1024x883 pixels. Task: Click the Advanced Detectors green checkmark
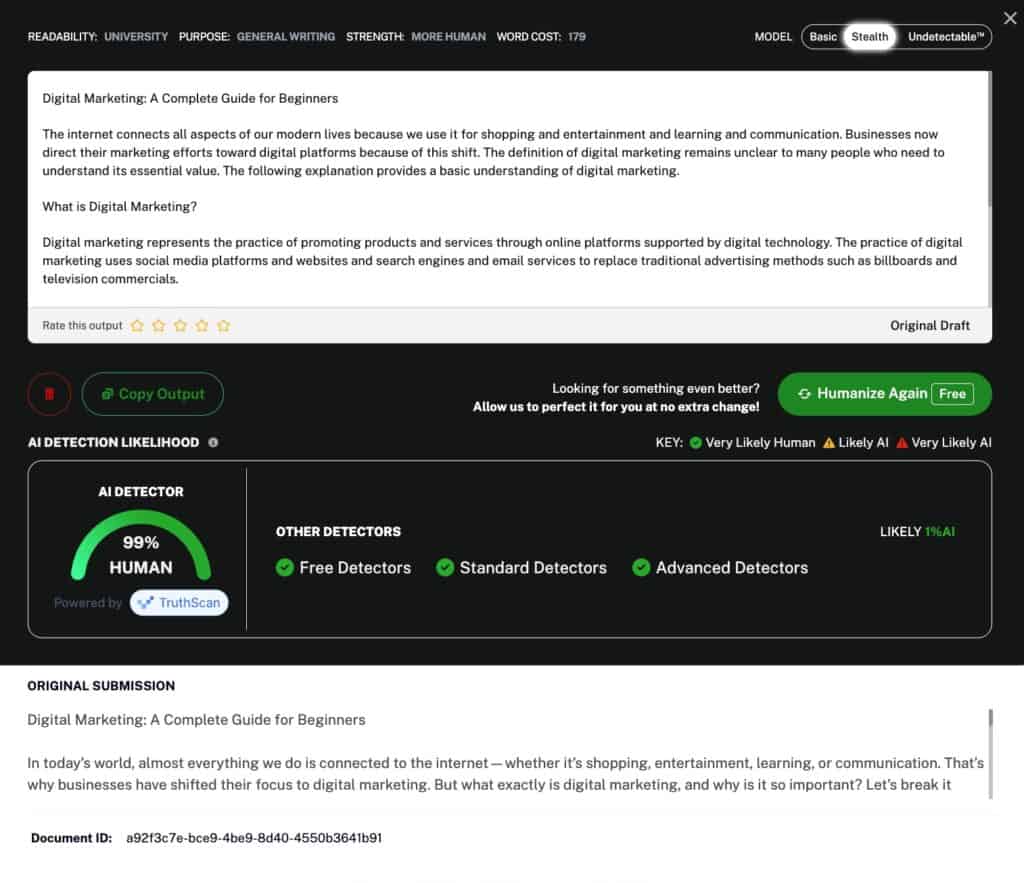641,568
